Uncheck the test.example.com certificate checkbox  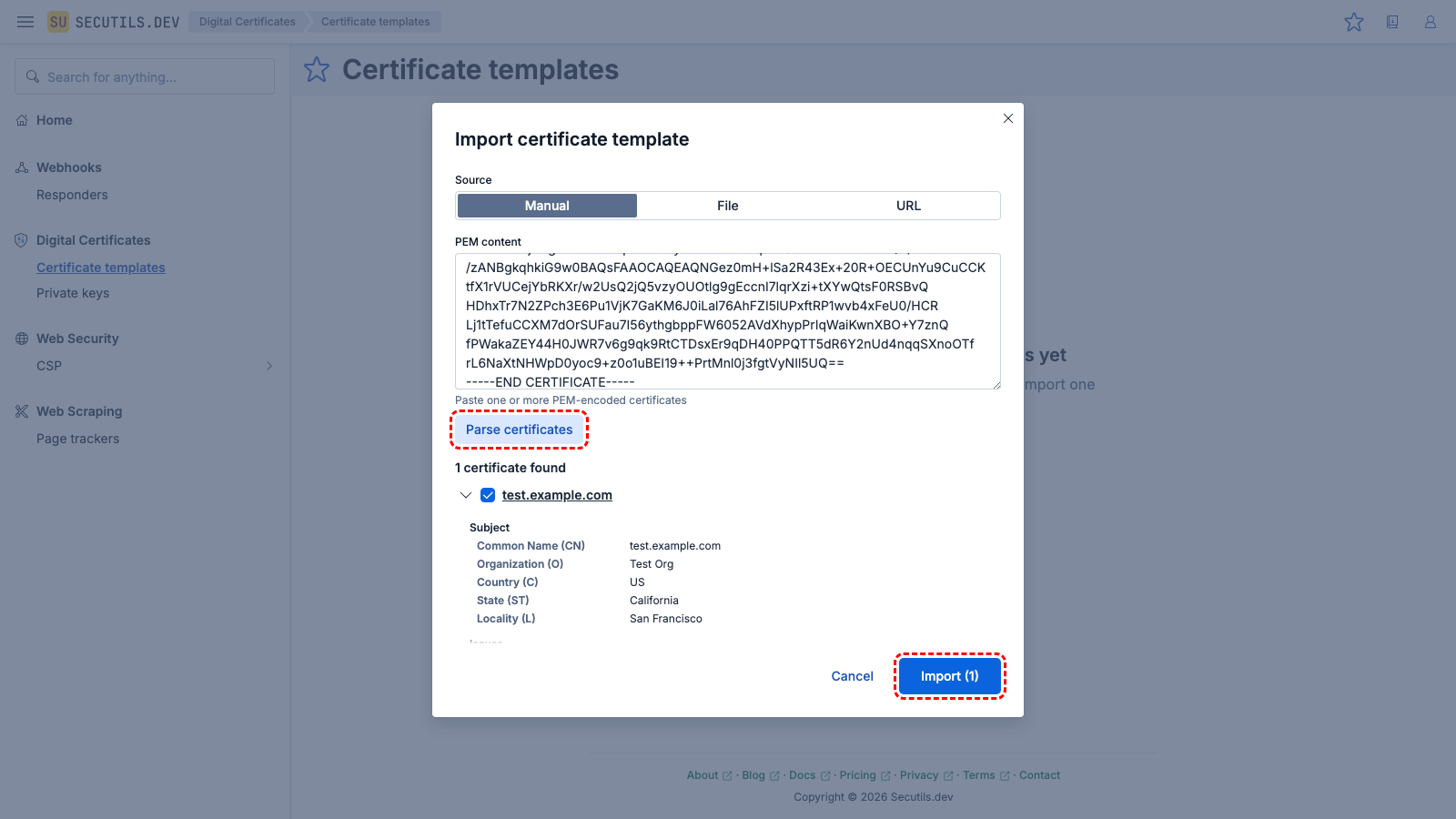(x=488, y=495)
